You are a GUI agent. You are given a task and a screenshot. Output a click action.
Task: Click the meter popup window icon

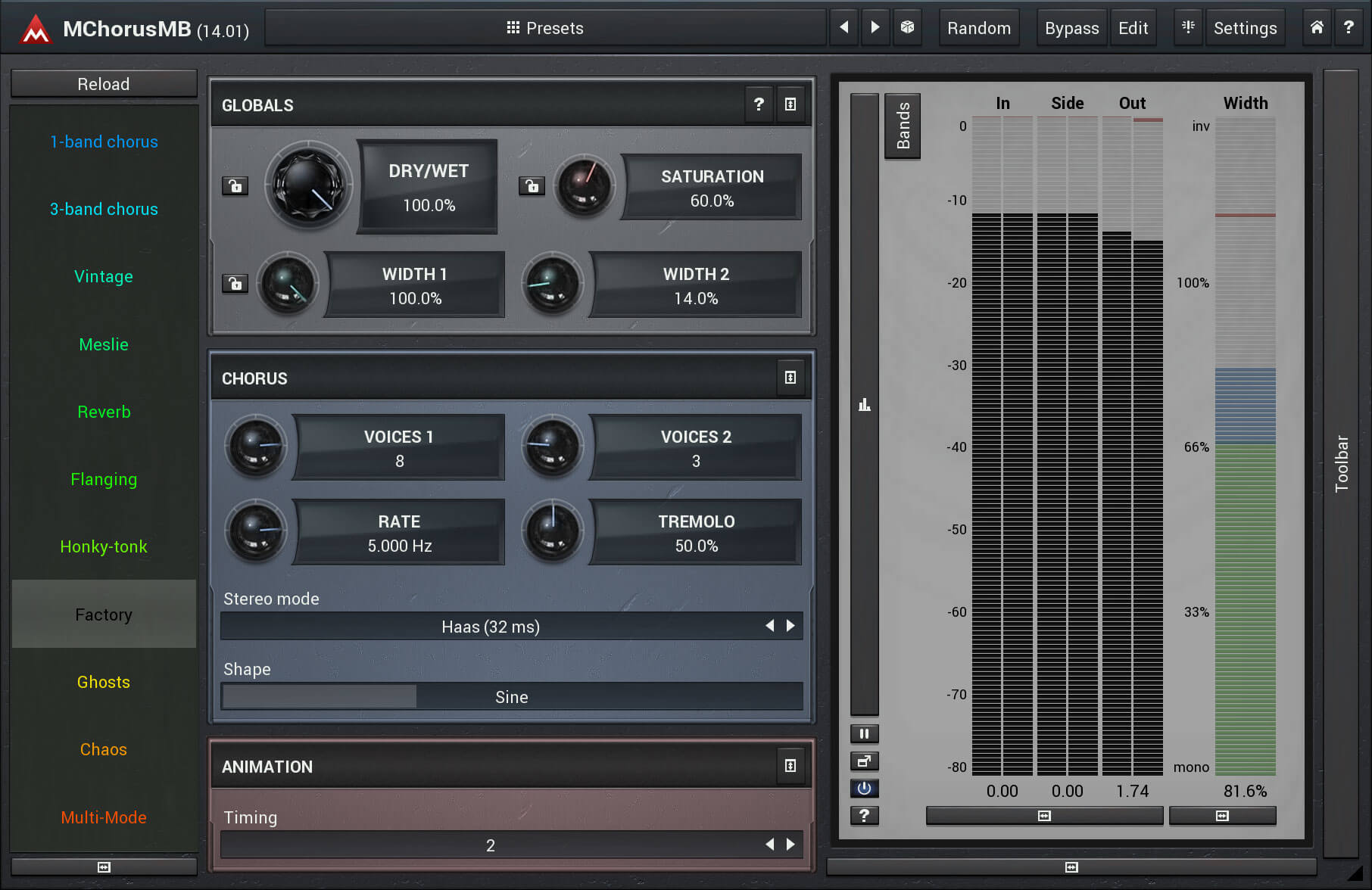click(x=864, y=761)
